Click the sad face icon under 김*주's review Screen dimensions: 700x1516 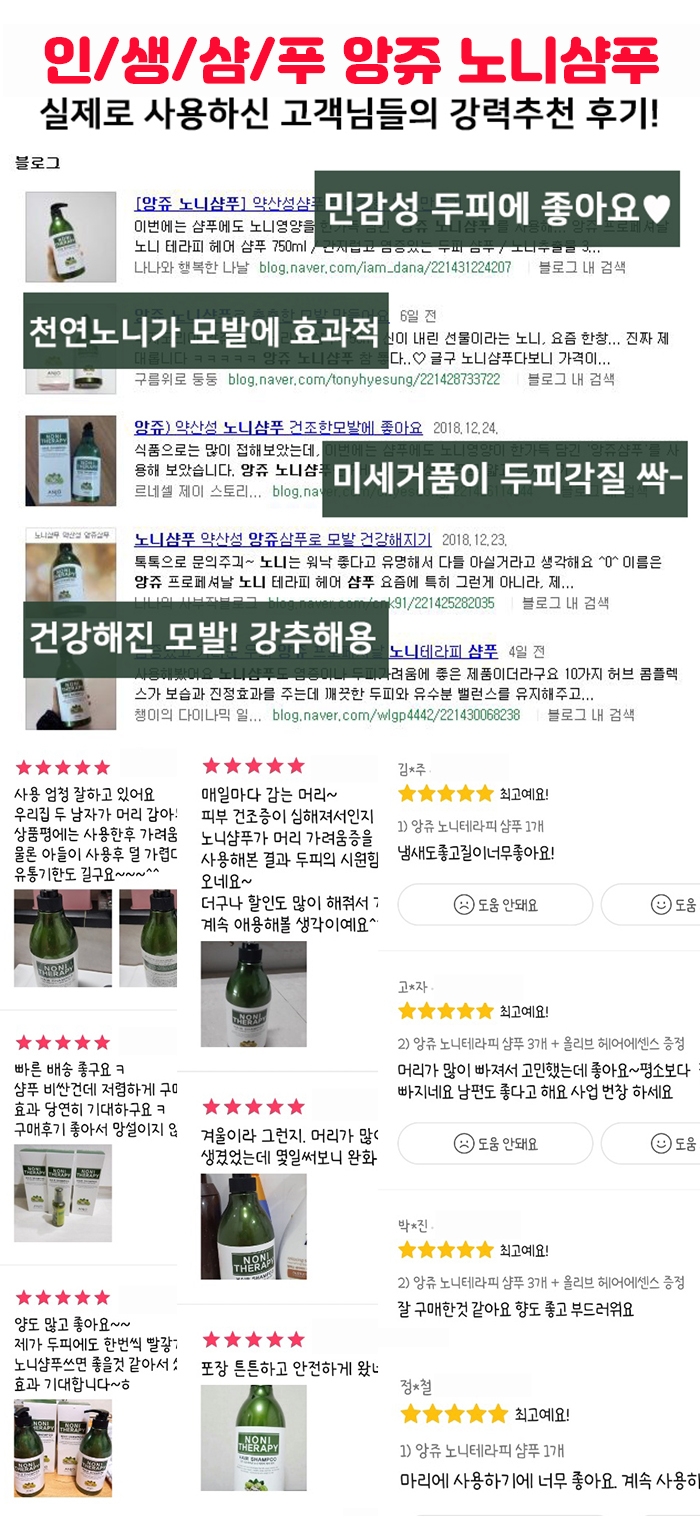(x=464, y=904)
